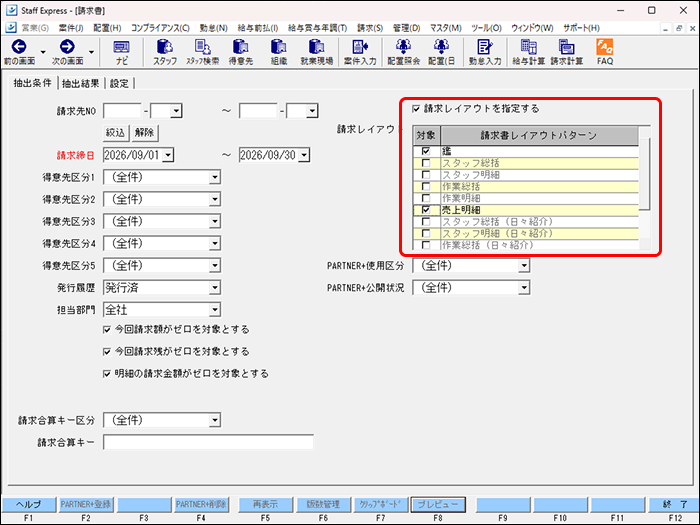Open the 配置照会 toolbar icon
The image size is (700, 525).
click(403, 47)
